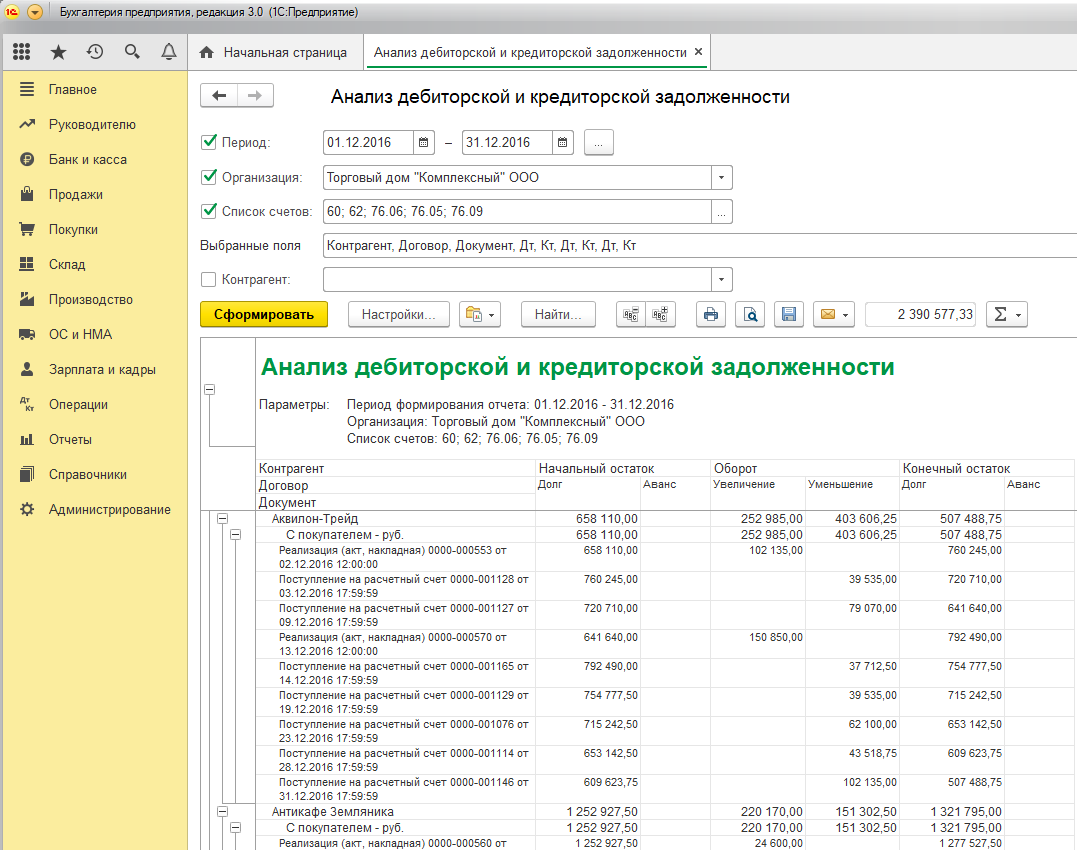Screen dimensions: 1077x850
Task: Print the report with printer icon
Action: pyautogui.click(x=711, y=314)
